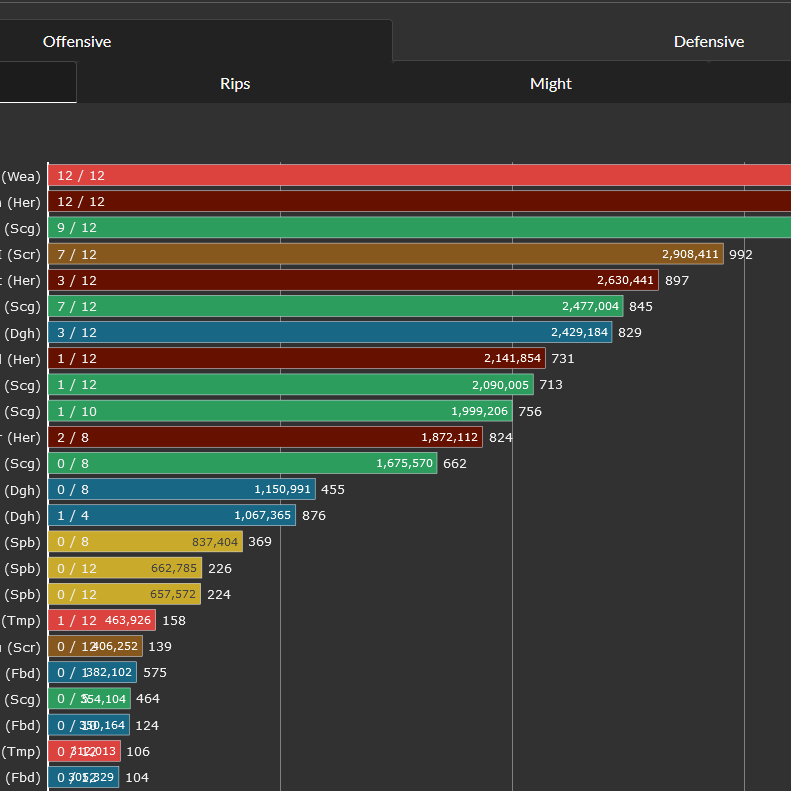Click the yellow (Spb) bar showing 837,404
Screen dimensions: 791x791
(145, 541)
